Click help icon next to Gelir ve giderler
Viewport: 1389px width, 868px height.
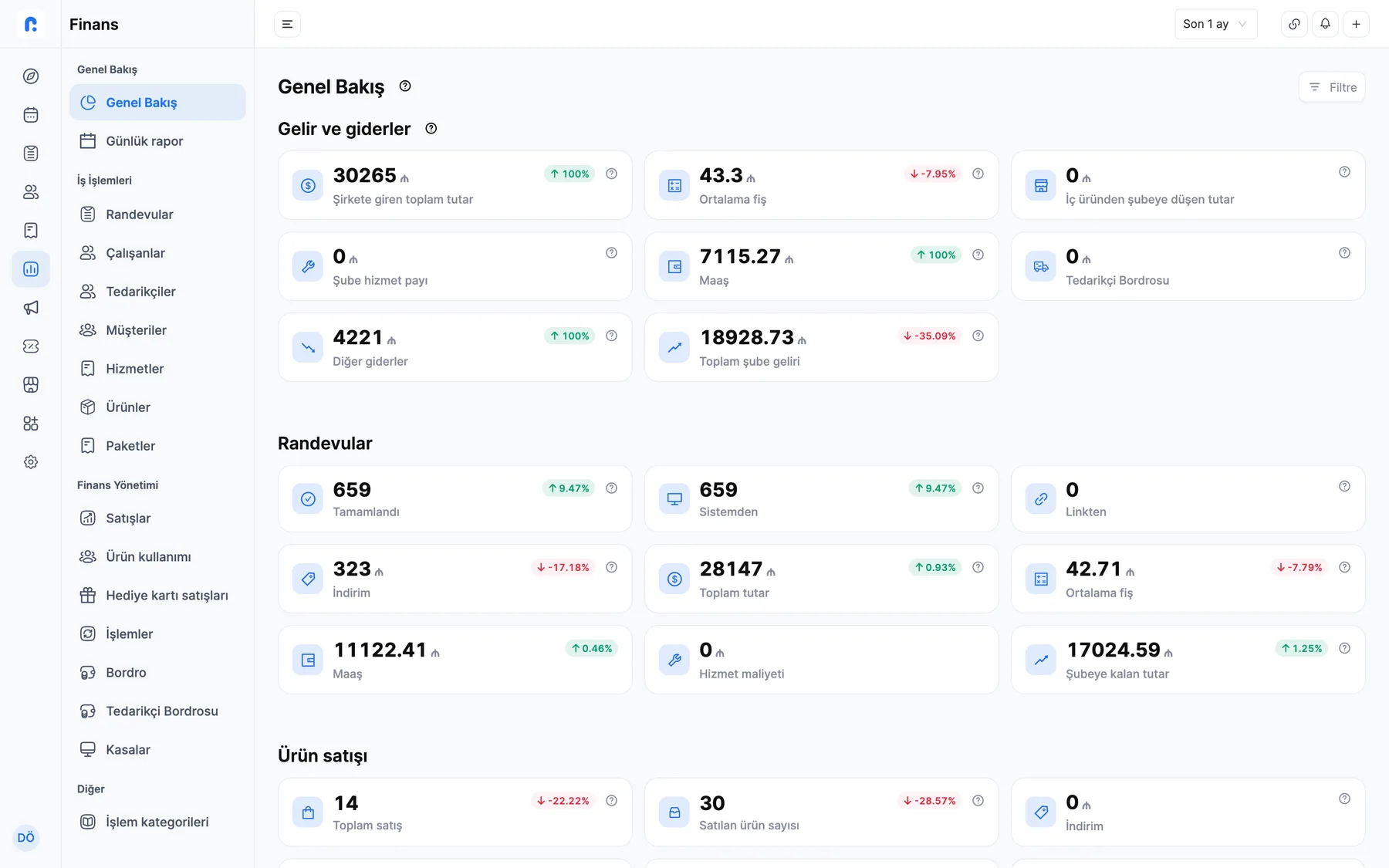431,129
